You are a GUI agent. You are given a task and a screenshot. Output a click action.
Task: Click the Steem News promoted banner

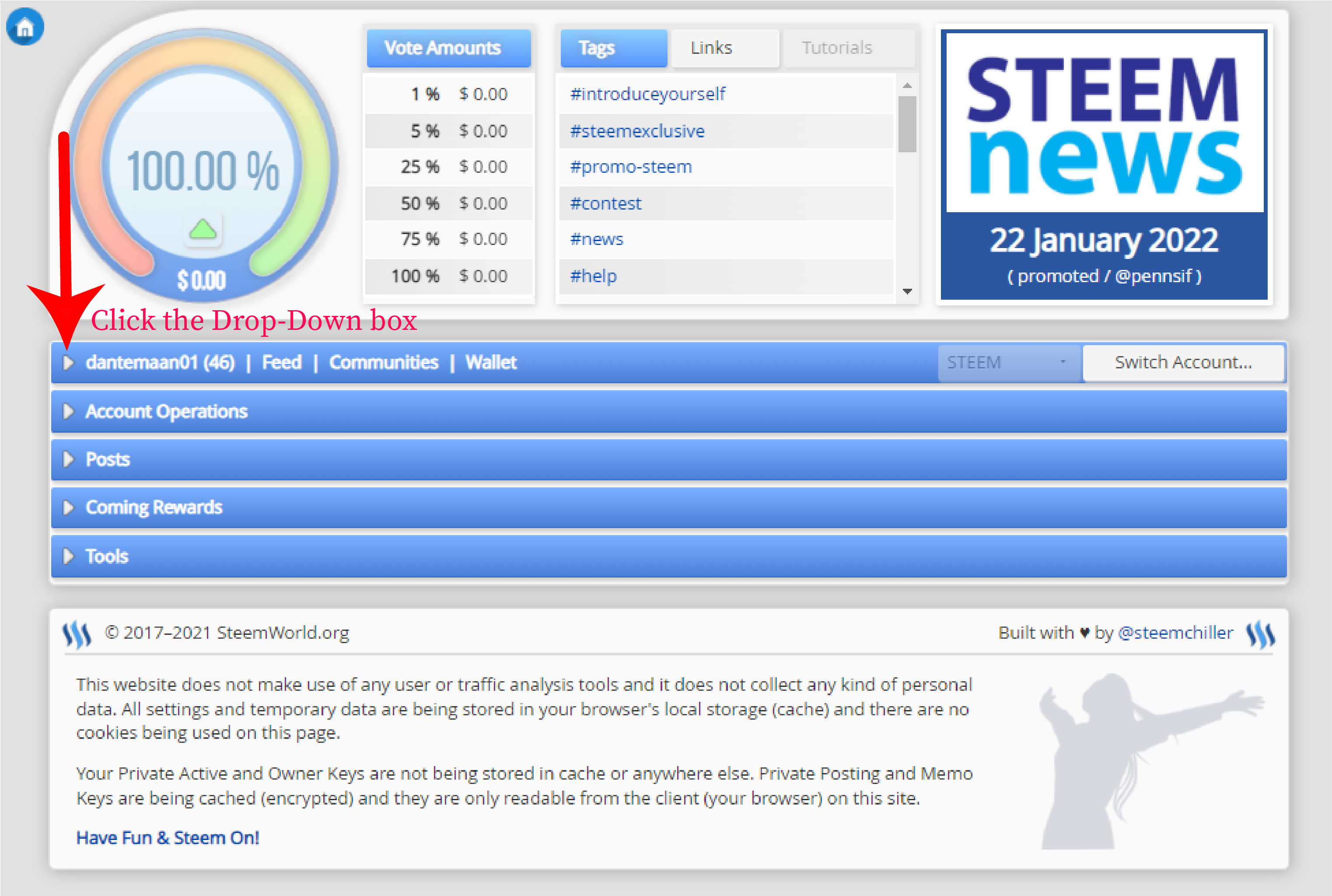1104,164
